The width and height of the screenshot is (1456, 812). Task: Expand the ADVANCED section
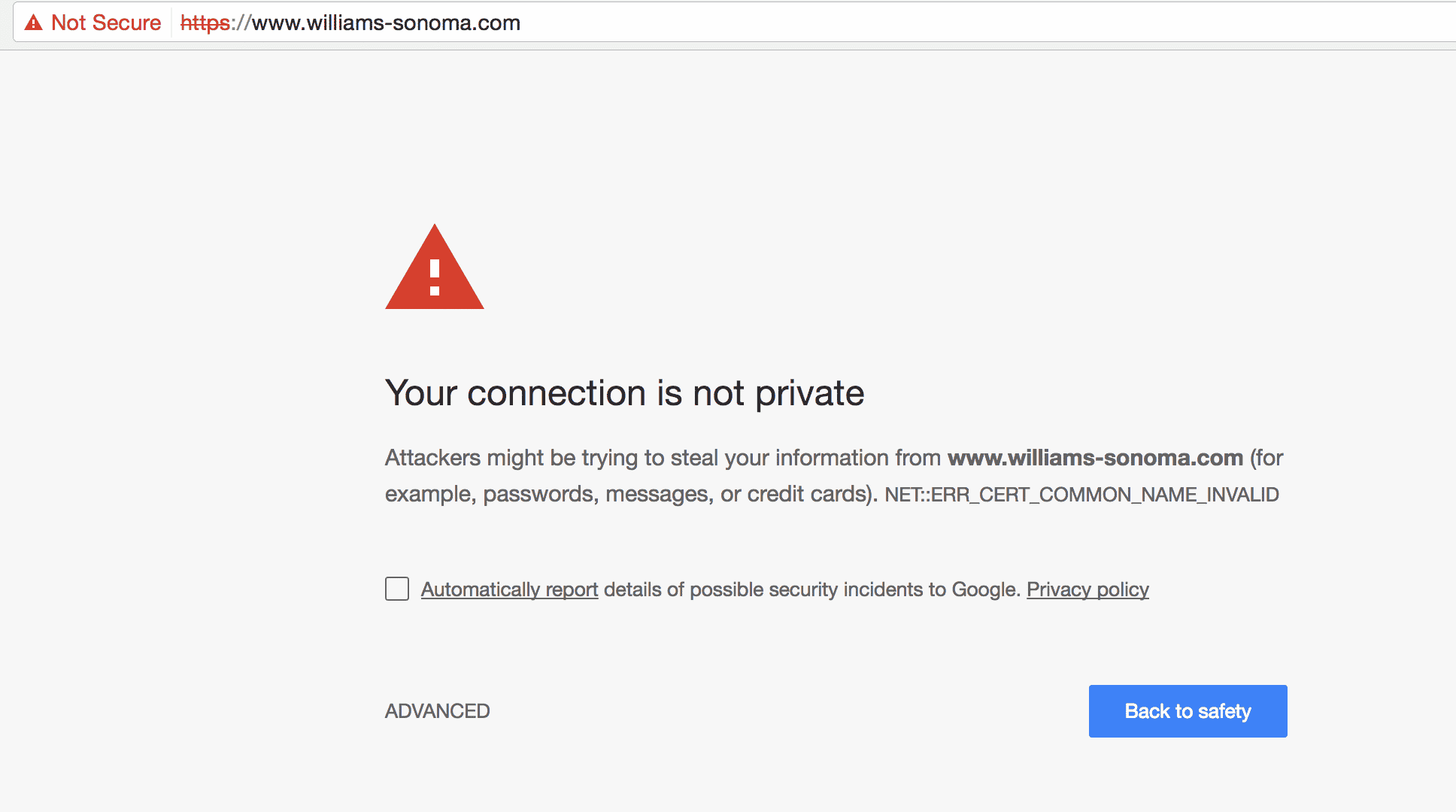click(x=437, y=711)
